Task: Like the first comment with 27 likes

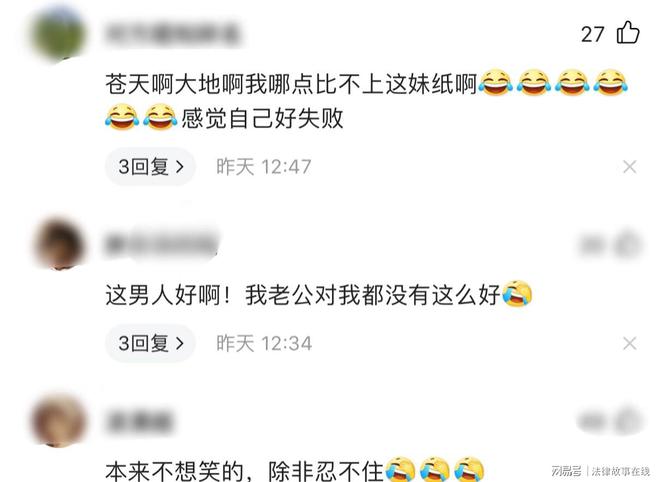Action: (628, 33)
